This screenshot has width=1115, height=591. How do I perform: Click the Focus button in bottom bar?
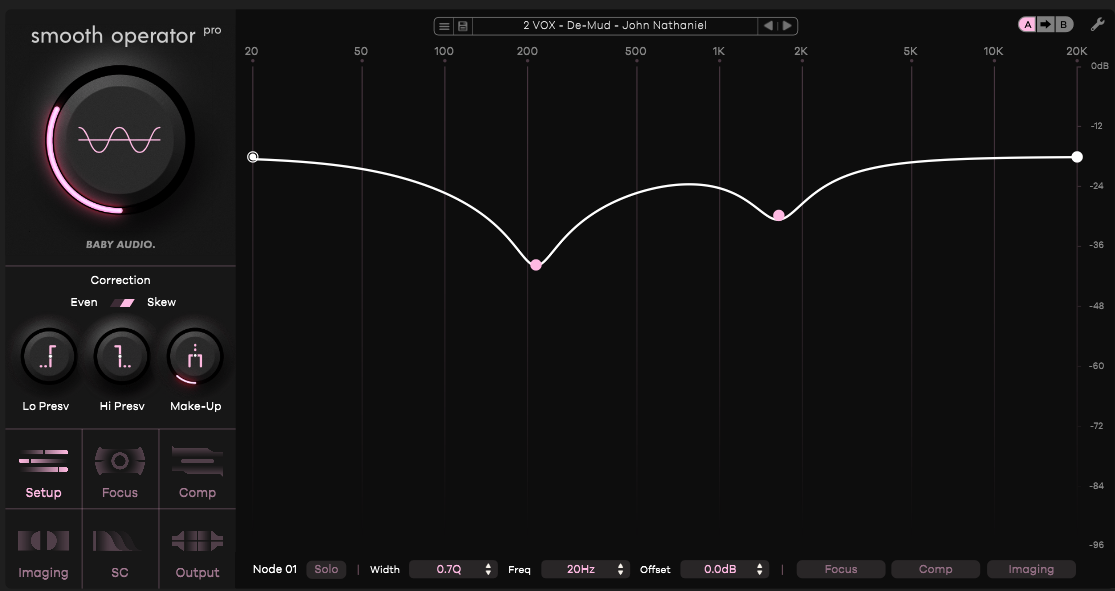click(x=840, y=569)
